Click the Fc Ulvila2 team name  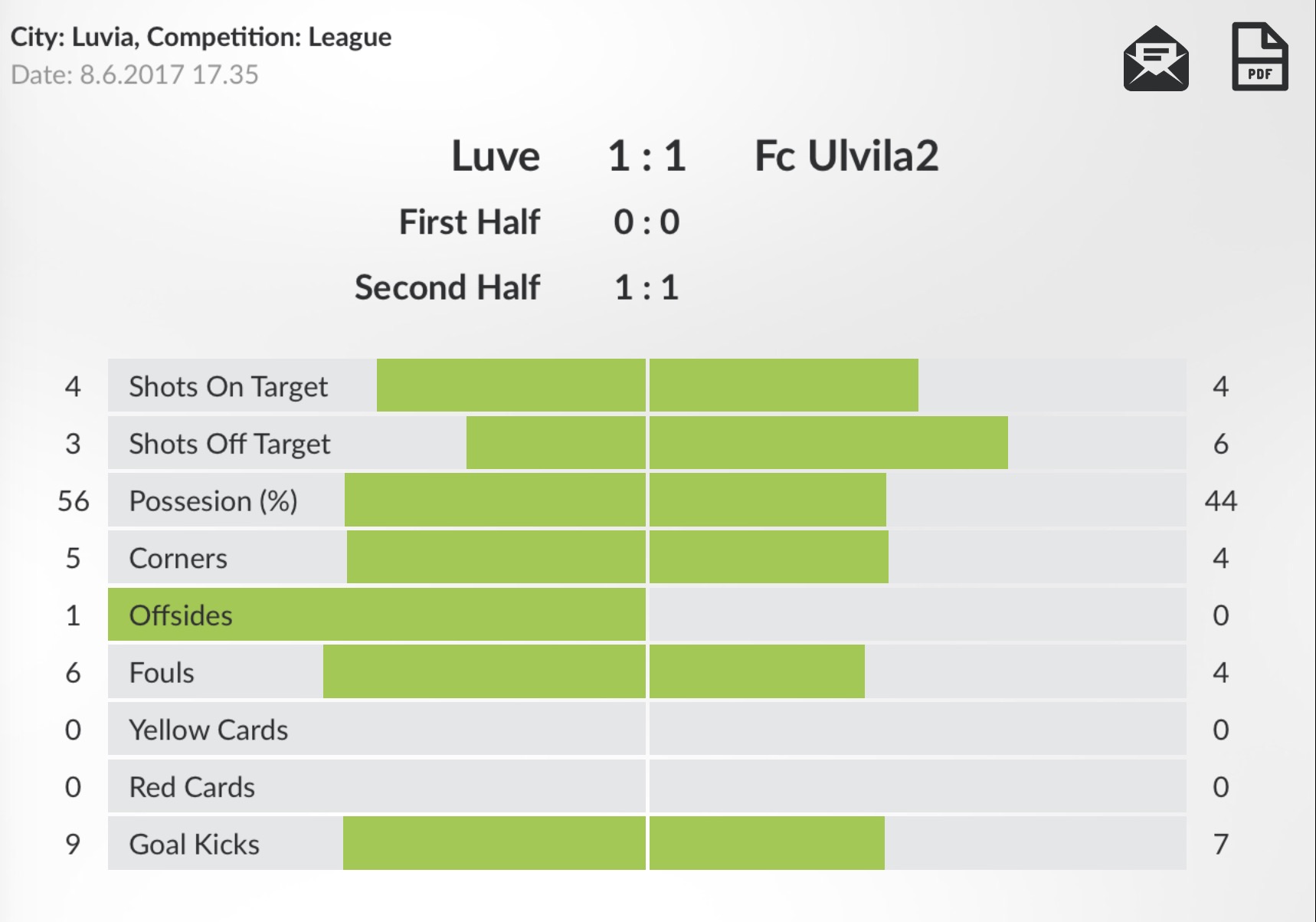(x=846, y=156)
